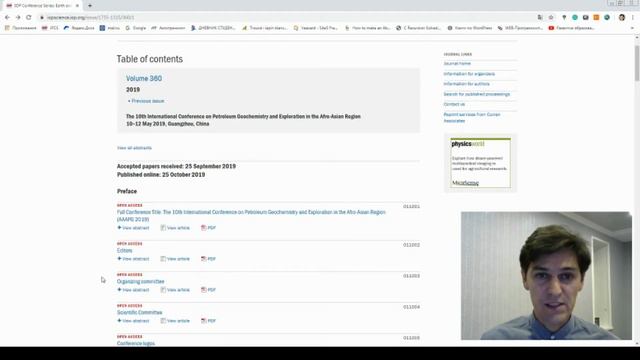Open PDF for the Editors entry
The image size is (640, 360).
pyautogui.click(x=208, y=259)
